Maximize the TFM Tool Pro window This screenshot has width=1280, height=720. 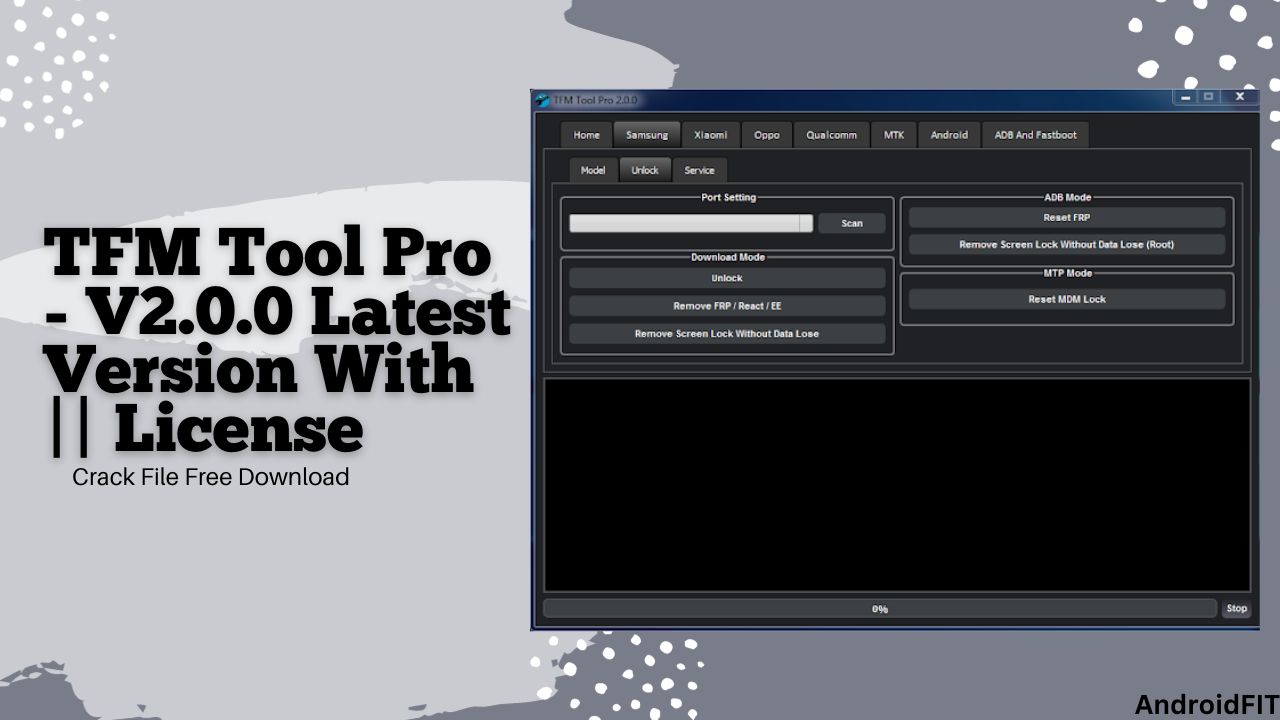pyautogui.click(x=1208, y=97)
